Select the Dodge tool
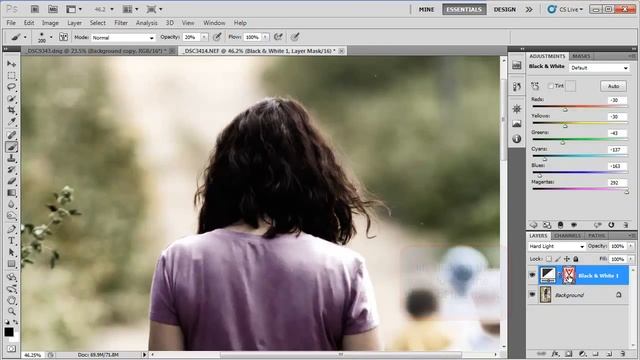Screen dimensions: 640x360 pos(11,216)
